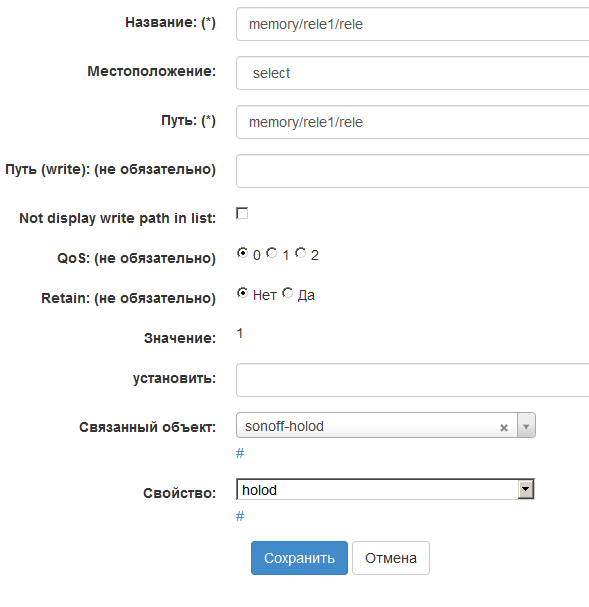
Task: Open the Связанный объект dropdown arrow
Action: (x=526, y=426)
